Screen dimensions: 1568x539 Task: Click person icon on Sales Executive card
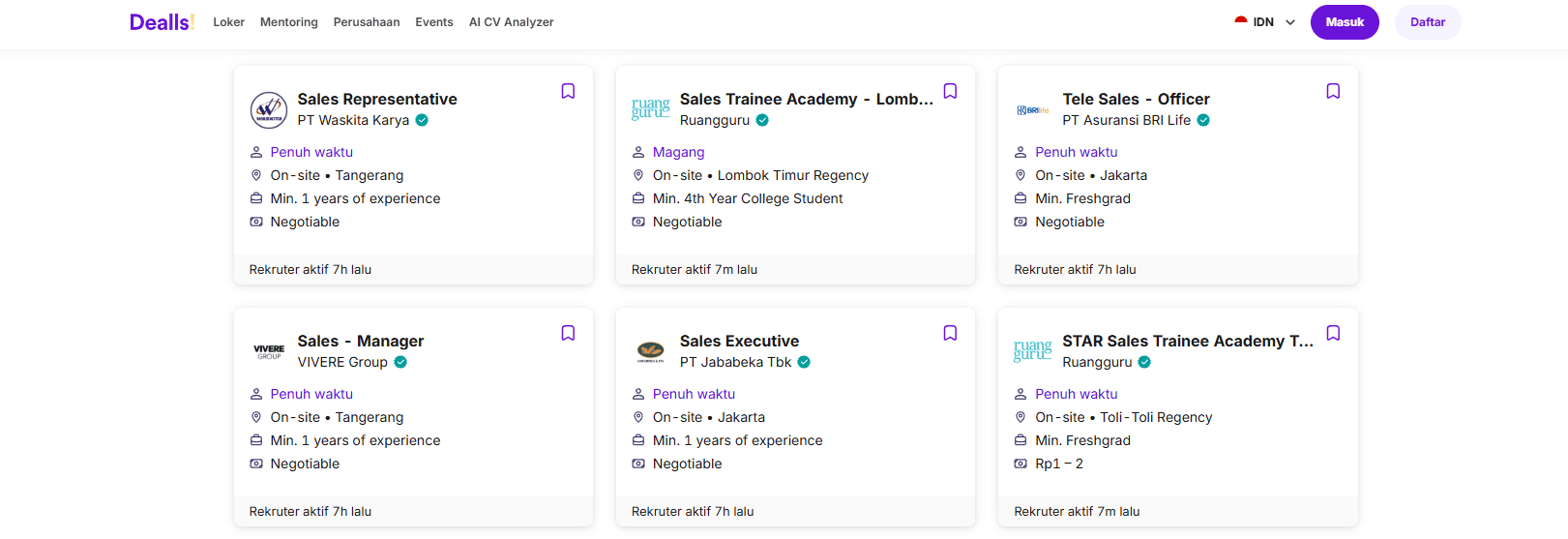(638, 394)
